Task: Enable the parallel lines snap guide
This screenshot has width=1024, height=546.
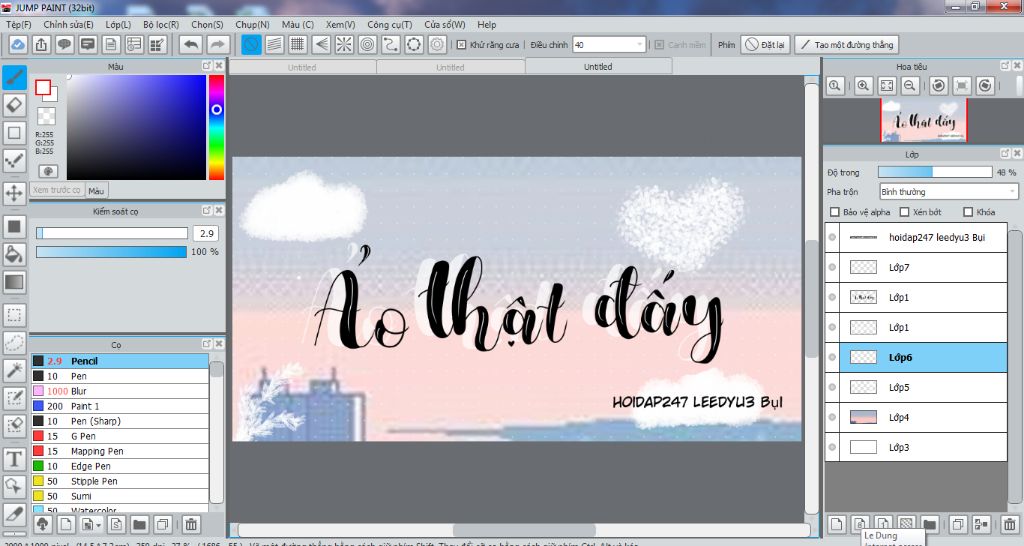Action: click(274, 44)
